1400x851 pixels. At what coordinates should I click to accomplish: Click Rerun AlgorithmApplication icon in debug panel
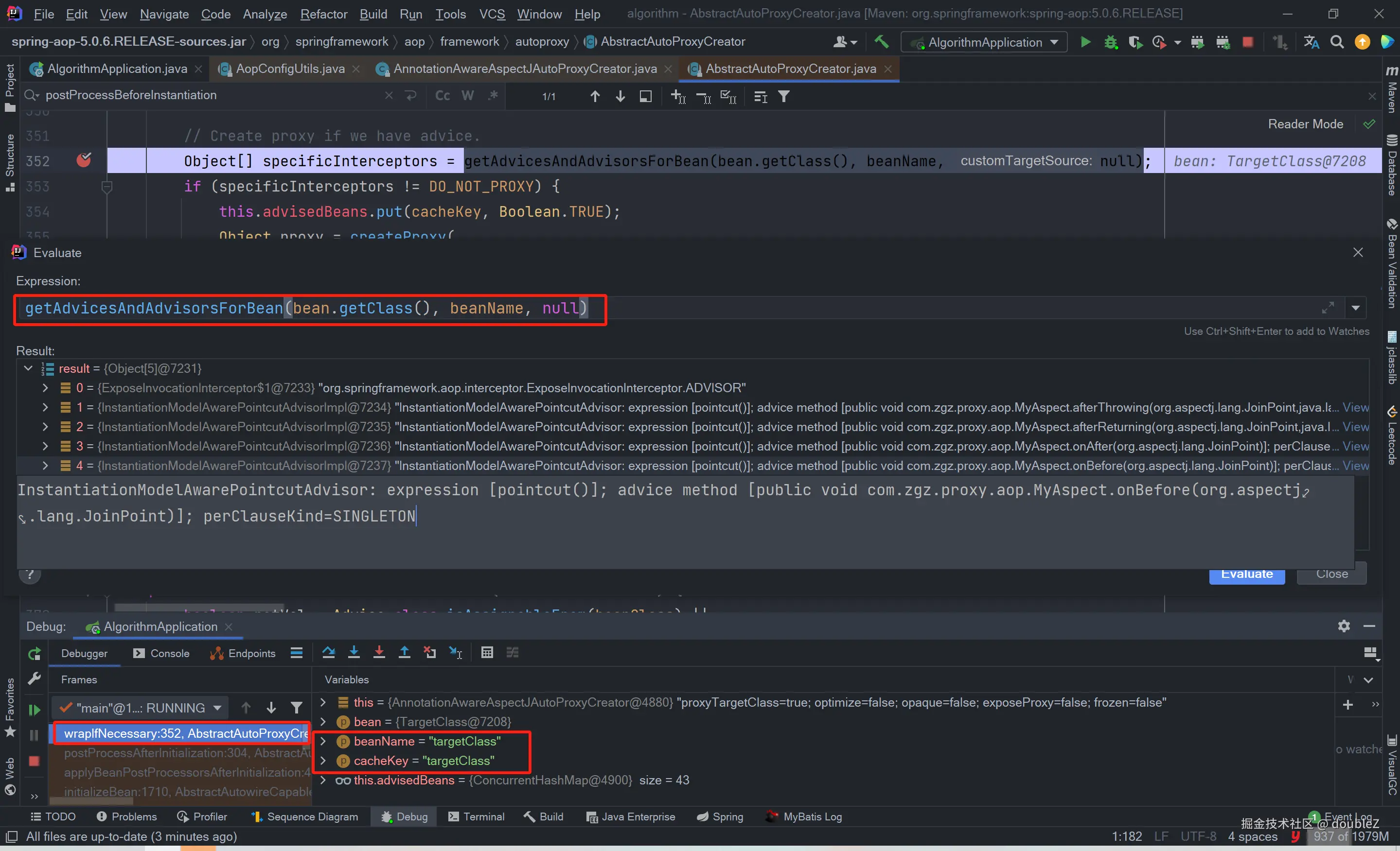(x=35, y=653)
